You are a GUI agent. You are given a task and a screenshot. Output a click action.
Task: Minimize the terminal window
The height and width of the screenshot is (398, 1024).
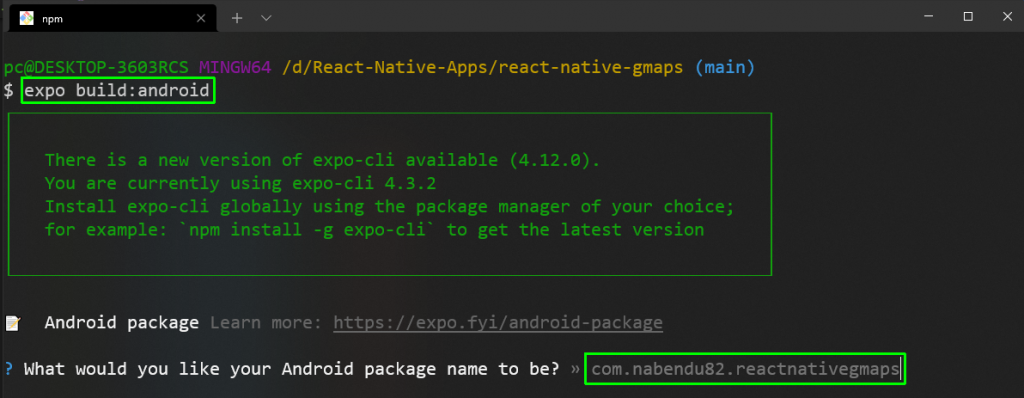(929, 17)
